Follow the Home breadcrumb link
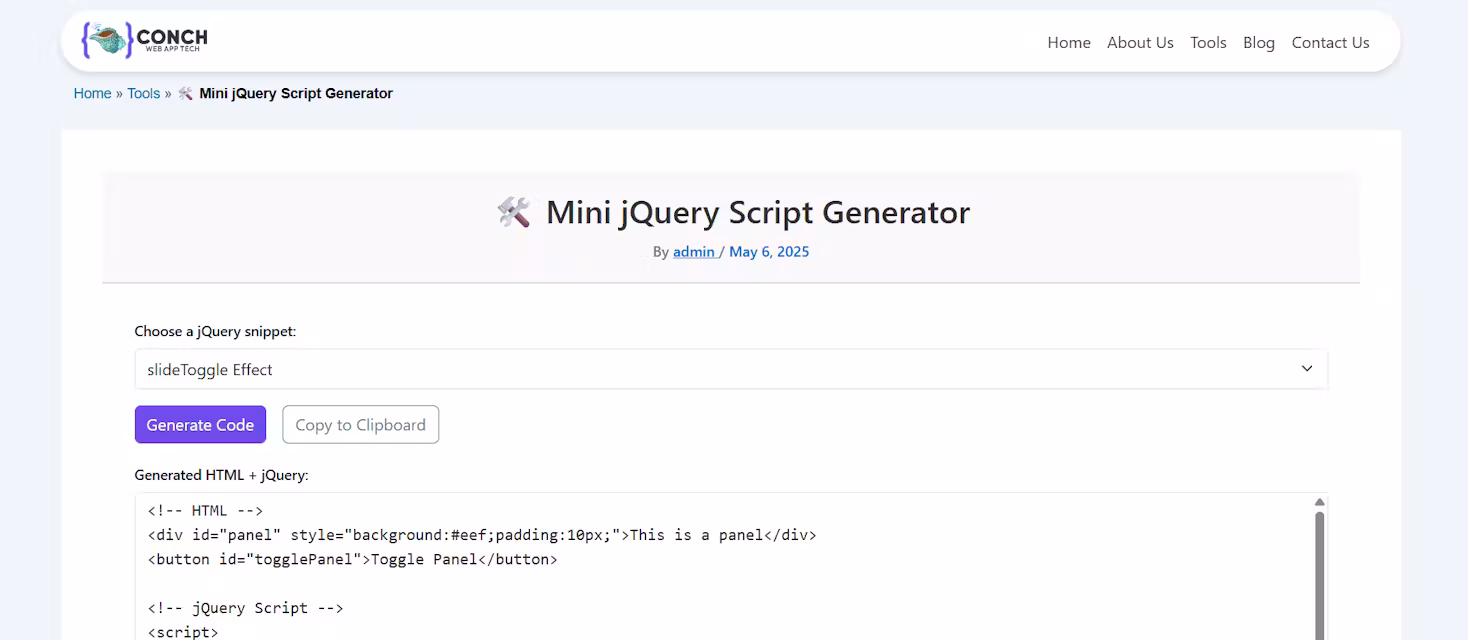 (x=92, y=92)
